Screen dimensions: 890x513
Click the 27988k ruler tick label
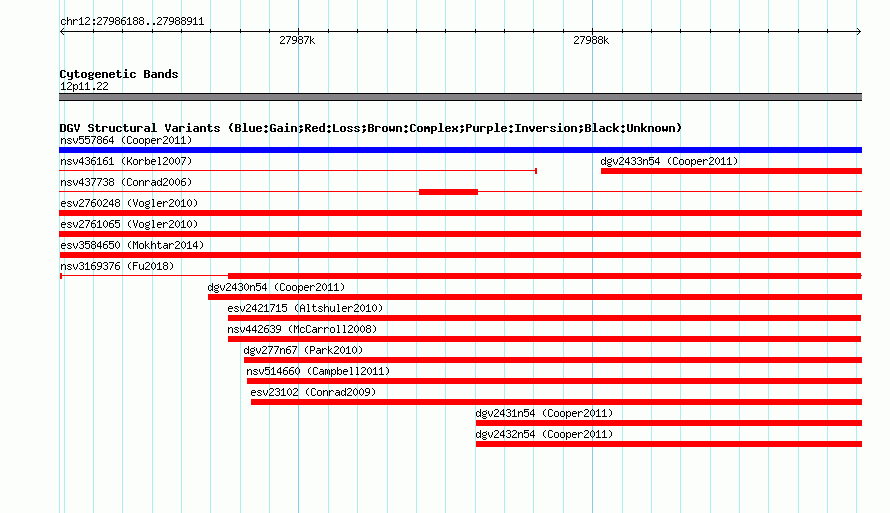pyautogui.click(x=591, y=40)
